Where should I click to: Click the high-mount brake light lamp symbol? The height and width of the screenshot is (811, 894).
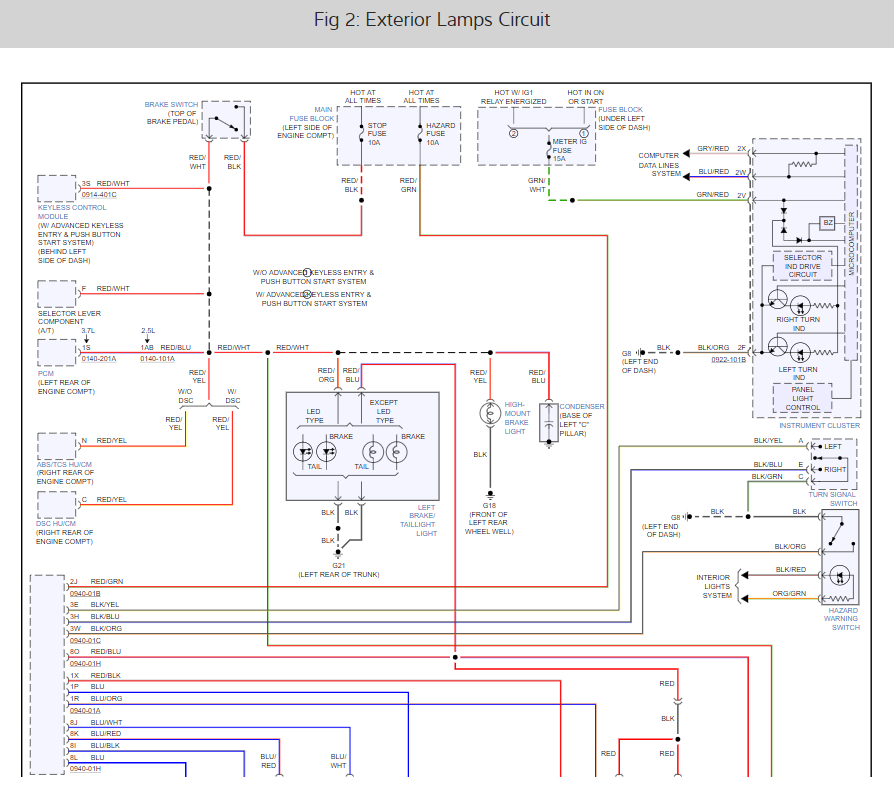point(490,412)
